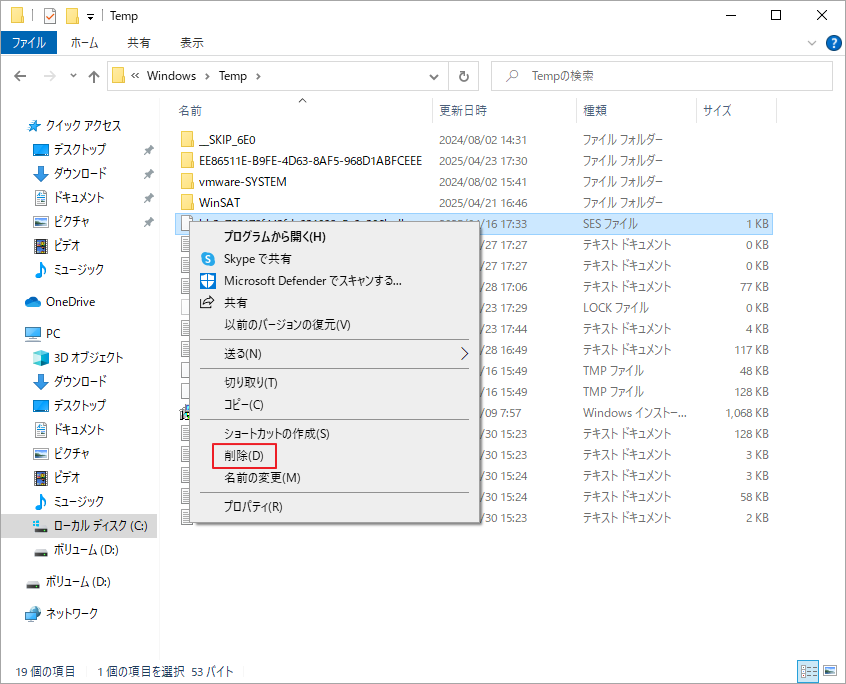This screenshot has height=684, width=846.
Task: Open 3D オブジェクト under PC
Action: click(x=88, y=358)
